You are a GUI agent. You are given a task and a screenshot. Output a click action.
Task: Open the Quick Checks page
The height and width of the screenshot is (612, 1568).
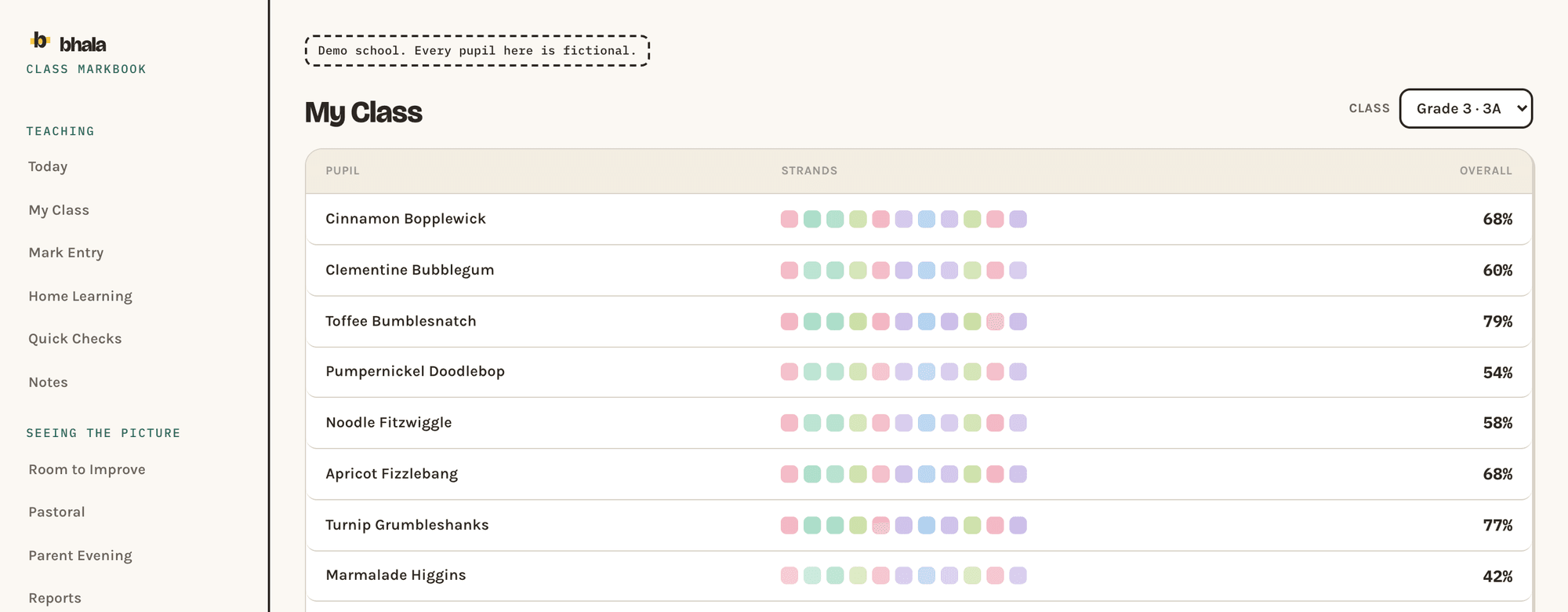tap(75, 339)
